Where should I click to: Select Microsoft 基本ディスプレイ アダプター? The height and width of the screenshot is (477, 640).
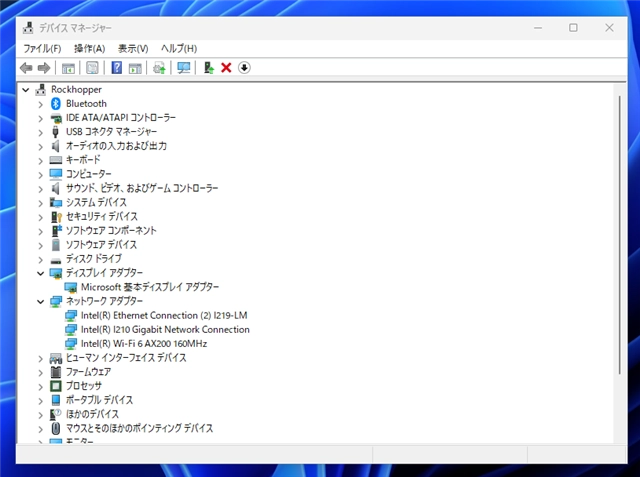(150, 287)
